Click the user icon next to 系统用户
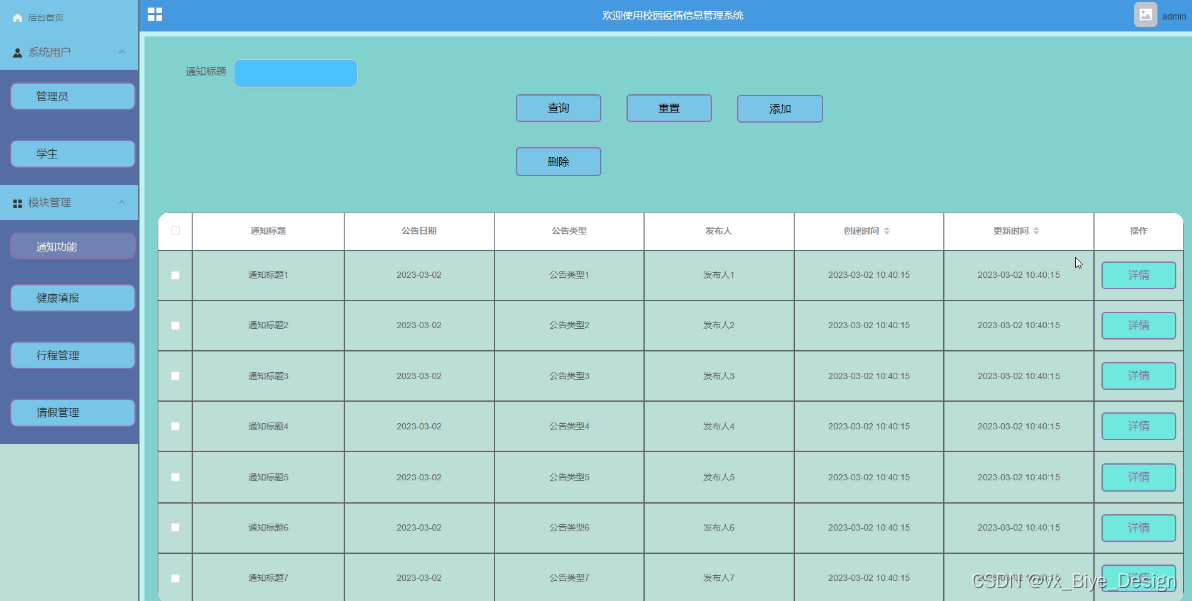This screenshot has height=601, width=1192. pos(17,52)
